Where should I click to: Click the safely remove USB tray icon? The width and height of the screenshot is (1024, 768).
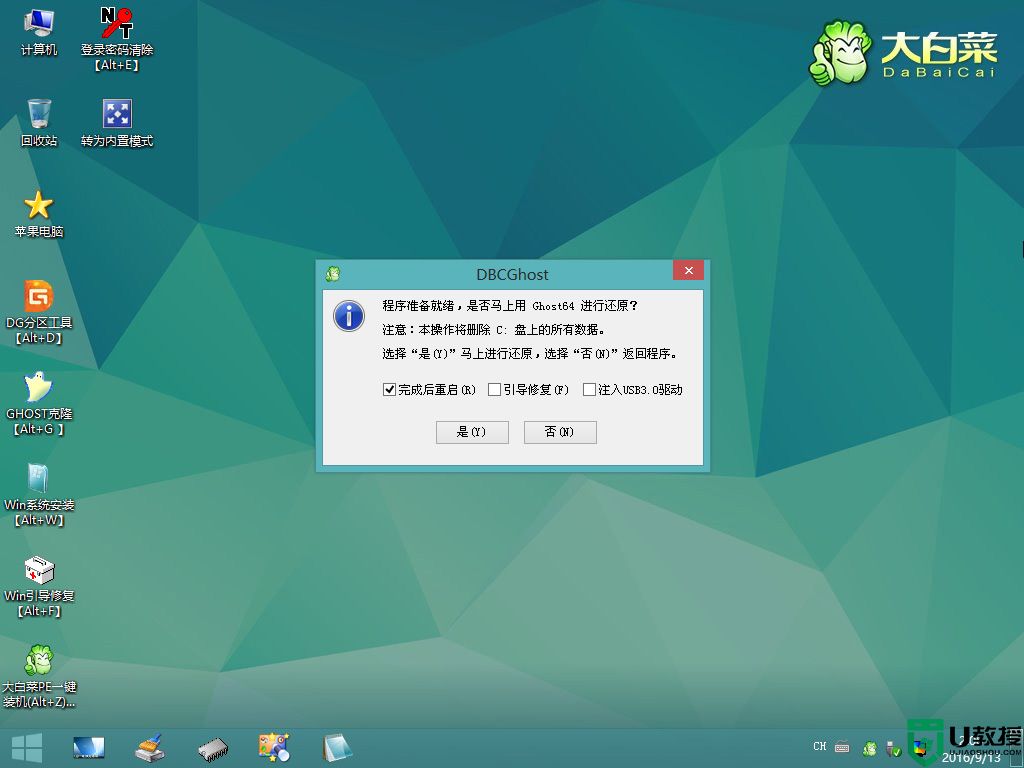click(x=893, y=748)
